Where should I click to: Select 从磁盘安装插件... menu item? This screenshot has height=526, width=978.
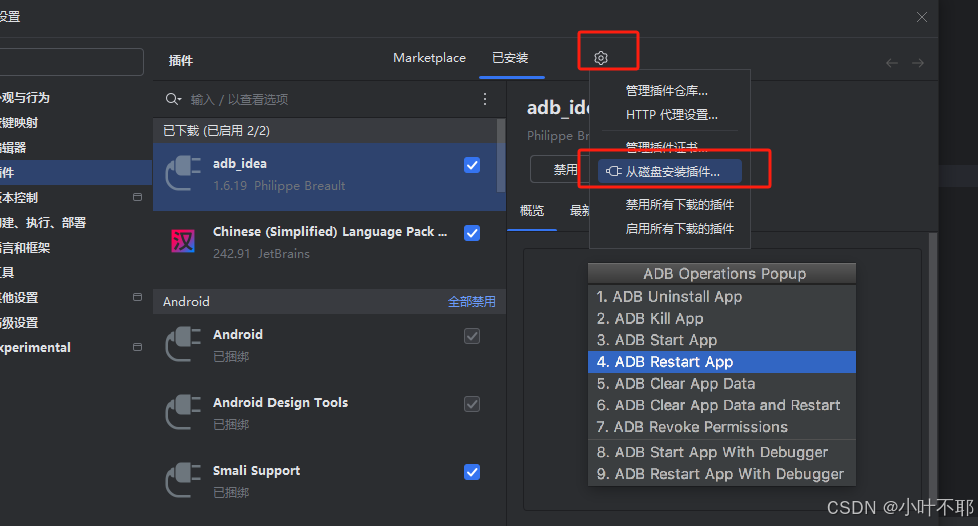point(670,172)
